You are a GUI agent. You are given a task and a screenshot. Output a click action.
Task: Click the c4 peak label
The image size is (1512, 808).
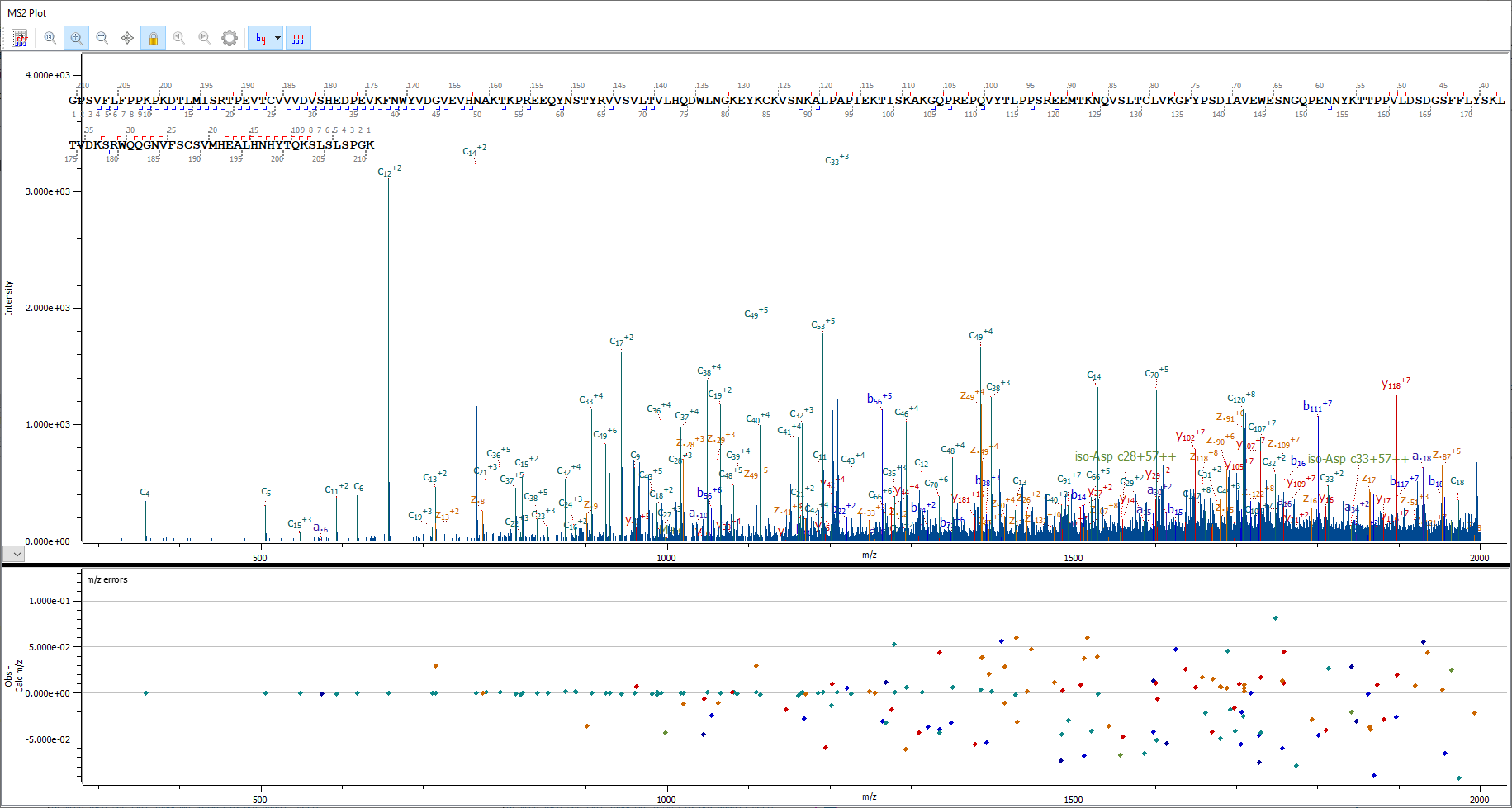coord(145,493)
